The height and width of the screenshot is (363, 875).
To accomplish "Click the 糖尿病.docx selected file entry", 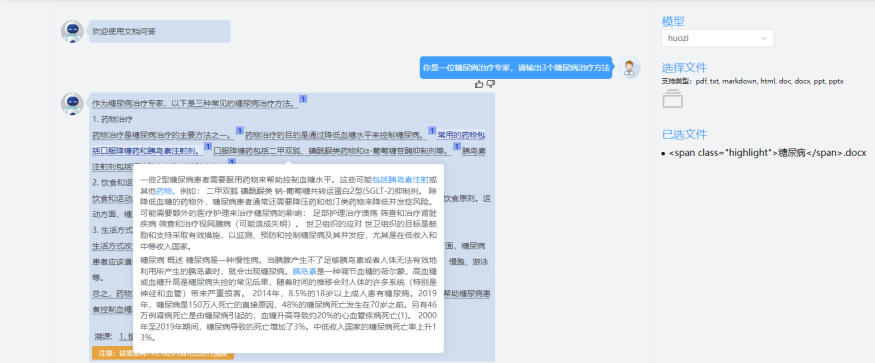I will click(767, 152).
